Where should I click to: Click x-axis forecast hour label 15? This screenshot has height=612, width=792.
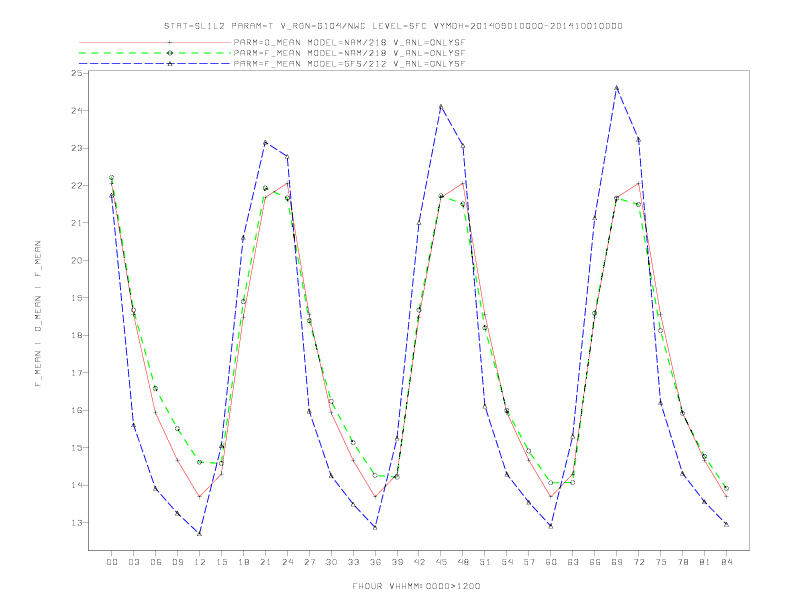point(221,562)
